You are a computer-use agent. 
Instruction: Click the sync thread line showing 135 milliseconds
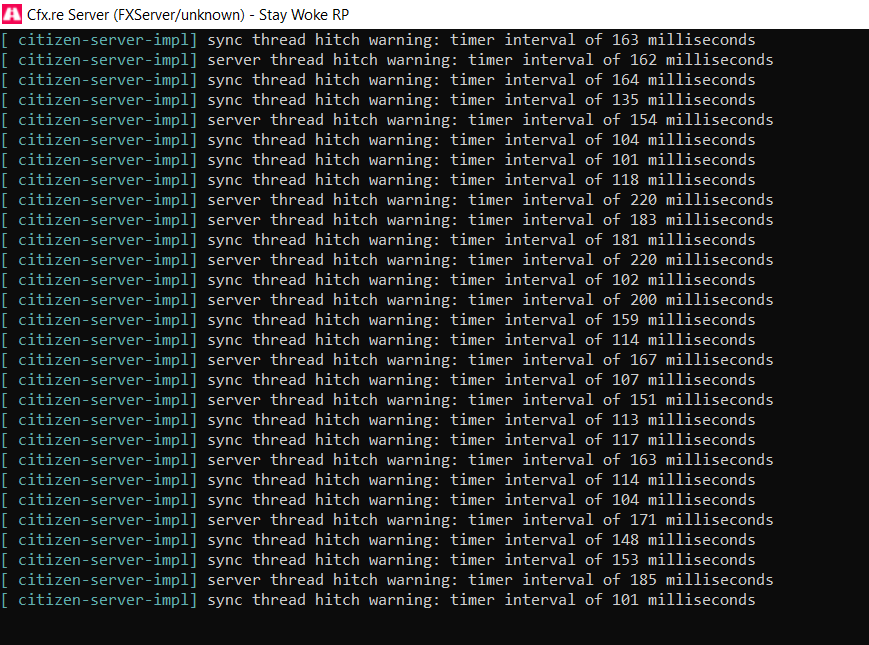coord(378,100)
